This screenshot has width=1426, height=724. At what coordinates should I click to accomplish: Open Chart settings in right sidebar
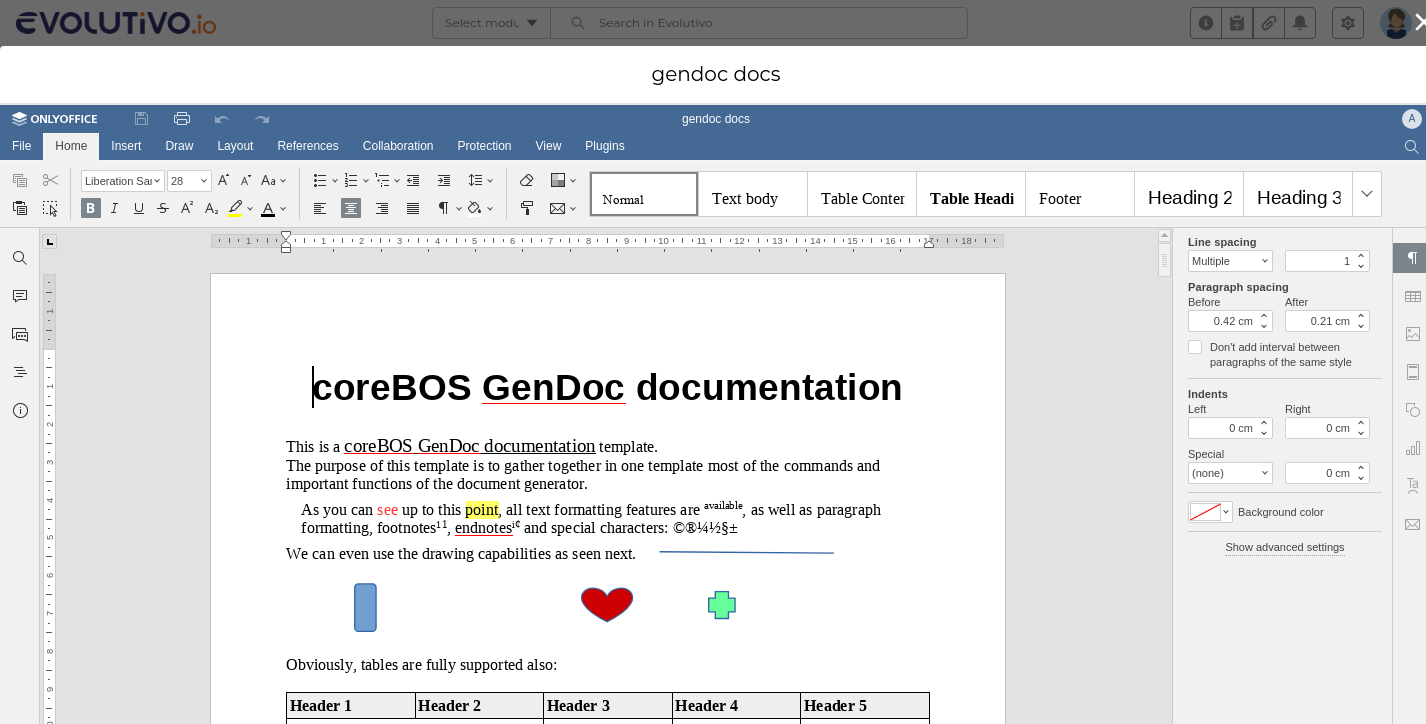pos(1413,448)
